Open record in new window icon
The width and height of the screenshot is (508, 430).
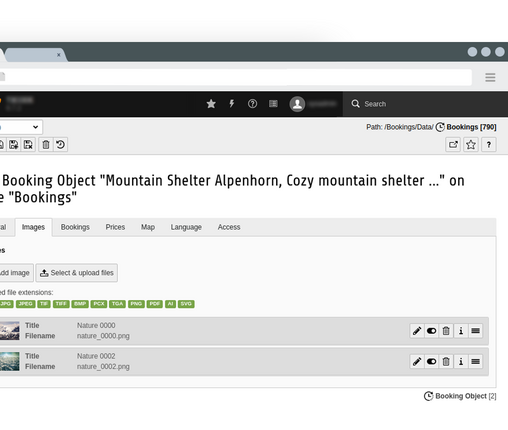pyautogui.click(x=453, y=145)
